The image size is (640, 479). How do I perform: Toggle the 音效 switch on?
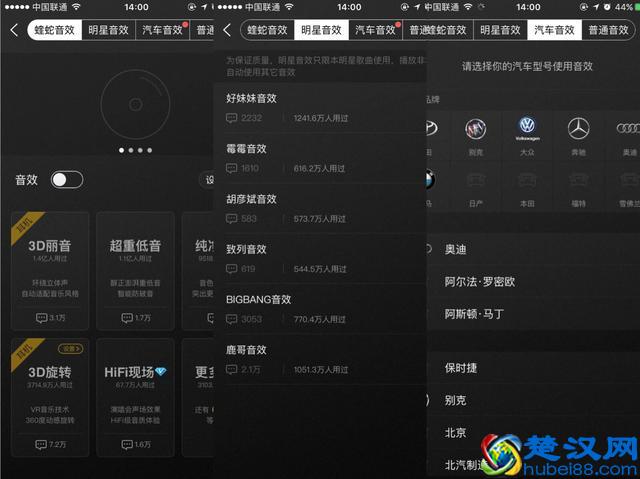tap(67, 180)
